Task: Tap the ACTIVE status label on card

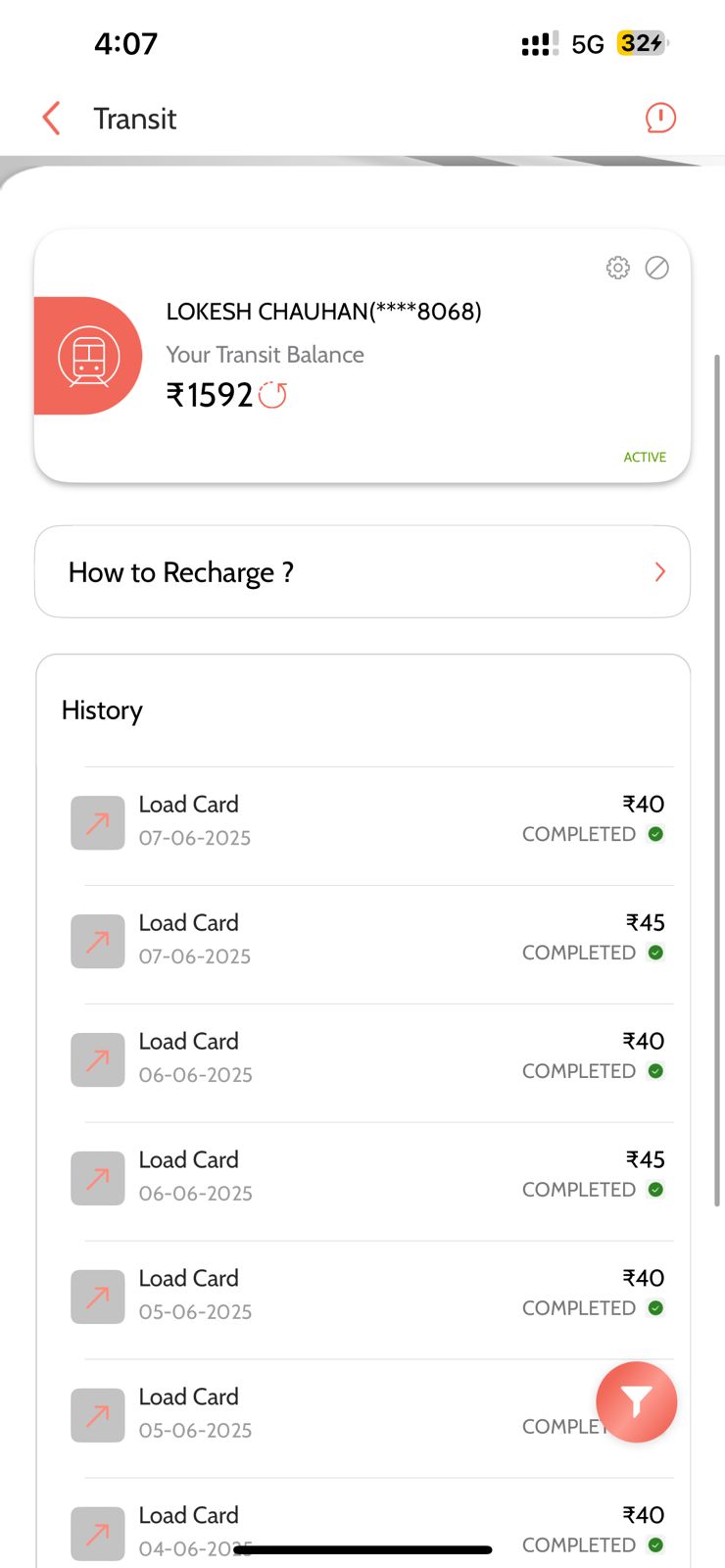Action: (645, 458)
